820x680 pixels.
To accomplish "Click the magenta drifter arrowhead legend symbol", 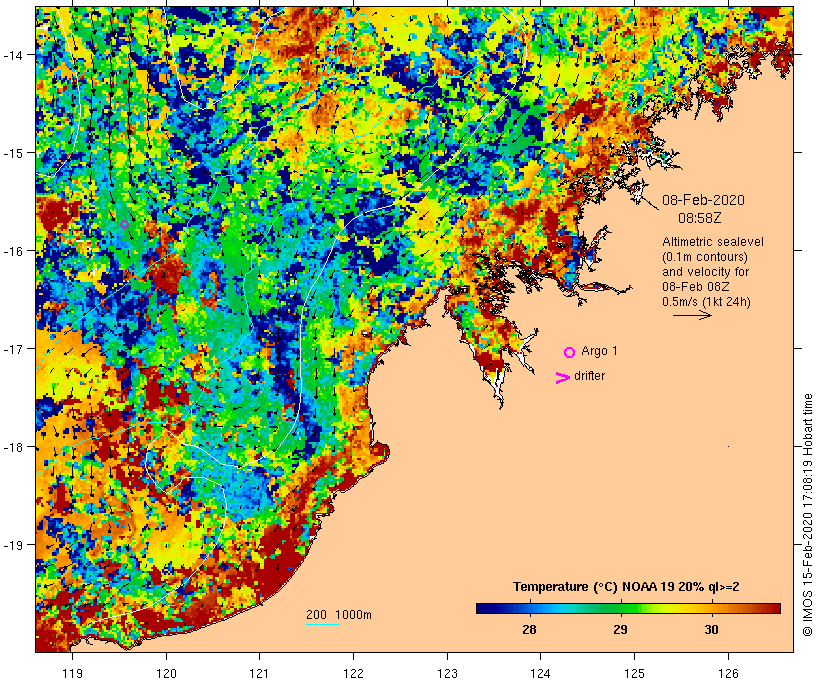I will pos(563,378).
